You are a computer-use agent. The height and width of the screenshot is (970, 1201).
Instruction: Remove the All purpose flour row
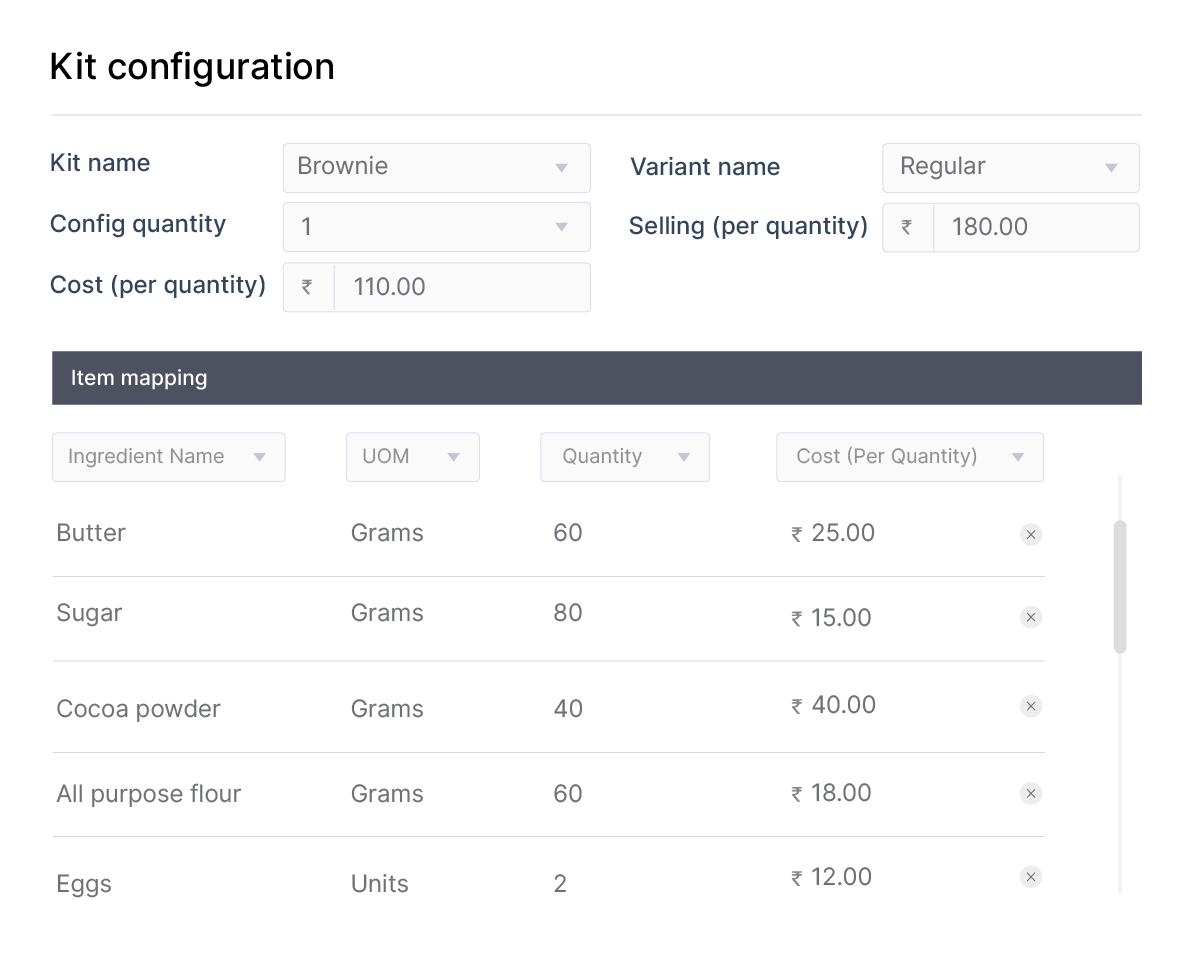pos(1031,793)
